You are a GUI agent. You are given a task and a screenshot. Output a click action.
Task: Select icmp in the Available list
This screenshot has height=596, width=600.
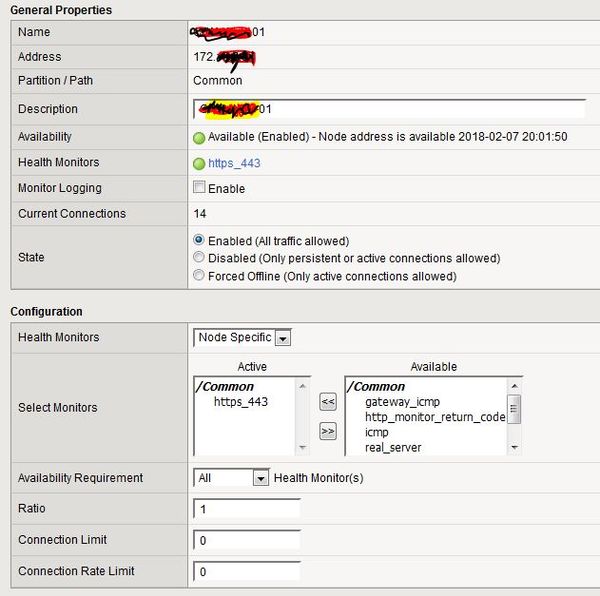[376, 432]
